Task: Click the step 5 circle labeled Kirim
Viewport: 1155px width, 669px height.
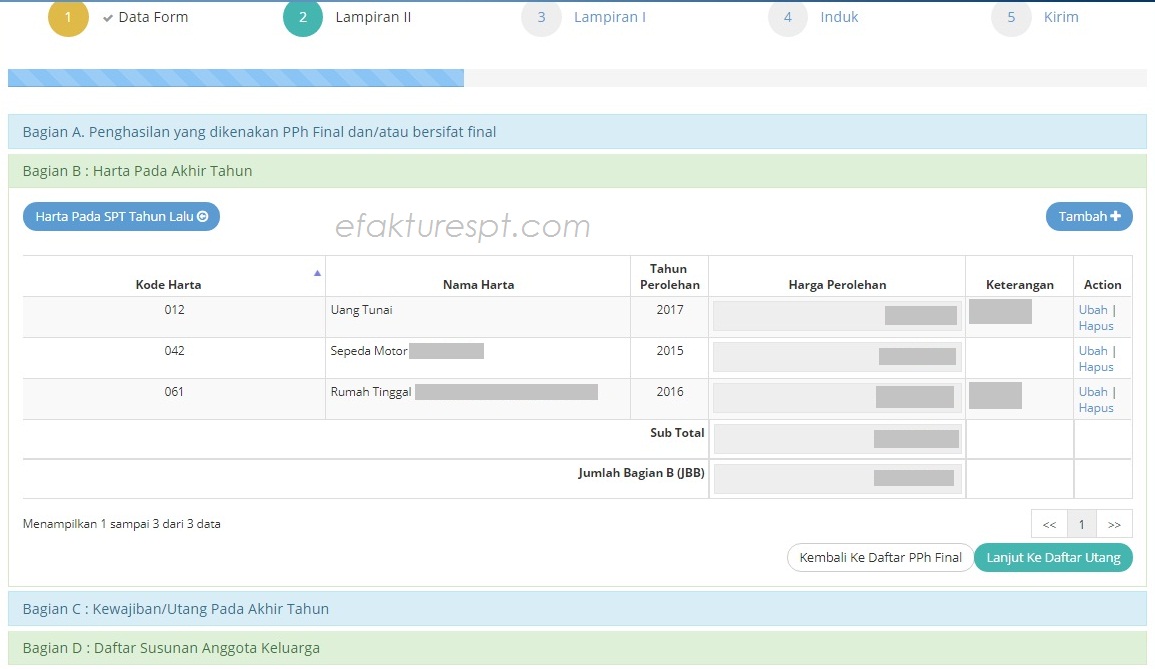Action: pos(1011,17)
